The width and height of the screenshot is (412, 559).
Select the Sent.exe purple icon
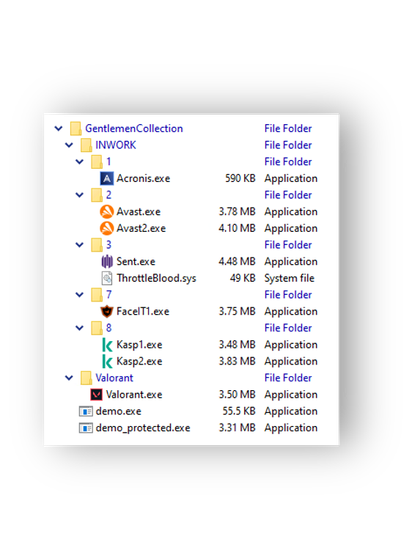pos(107,261)
